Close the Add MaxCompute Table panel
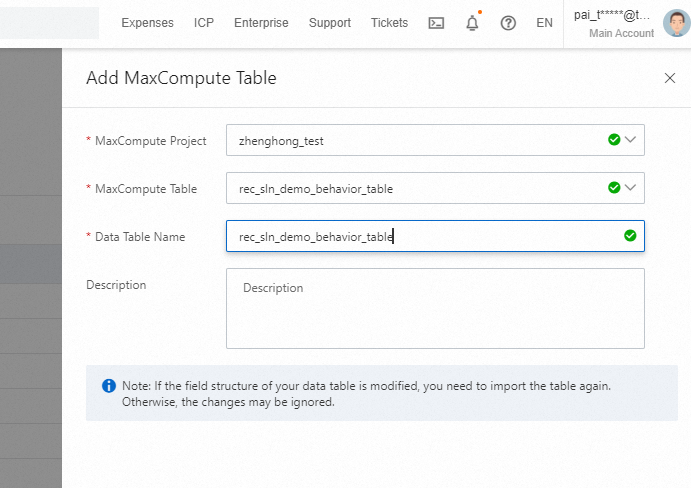The image size is (691, 488). point(670,78)
